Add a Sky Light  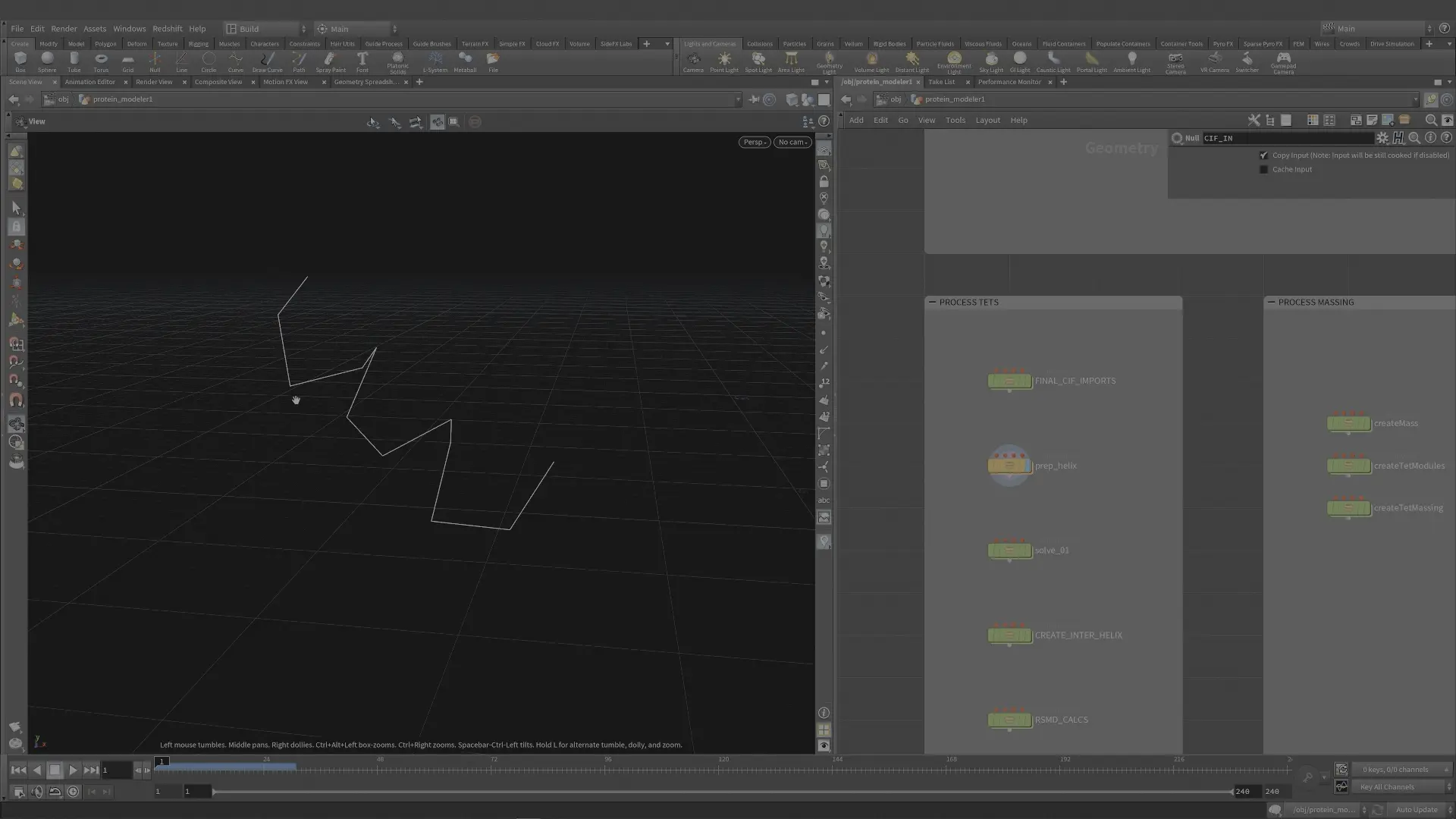pyautogui.click(x=991, y=62)
